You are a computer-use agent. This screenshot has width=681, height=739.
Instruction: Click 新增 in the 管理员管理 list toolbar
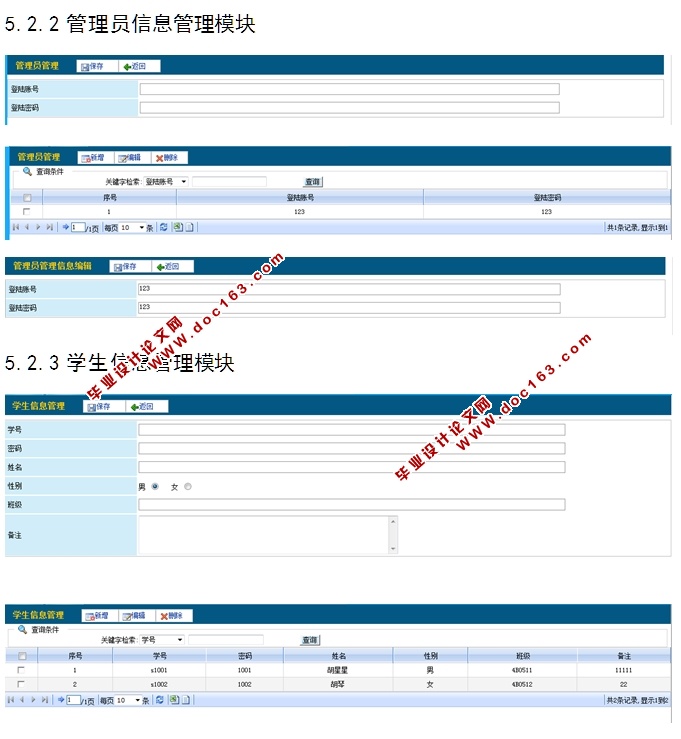(x=96, y=158)
